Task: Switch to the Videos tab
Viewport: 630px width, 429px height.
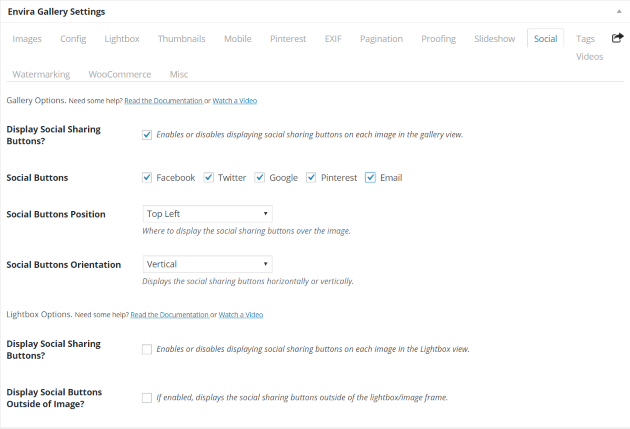Action: tap(589, 57)
